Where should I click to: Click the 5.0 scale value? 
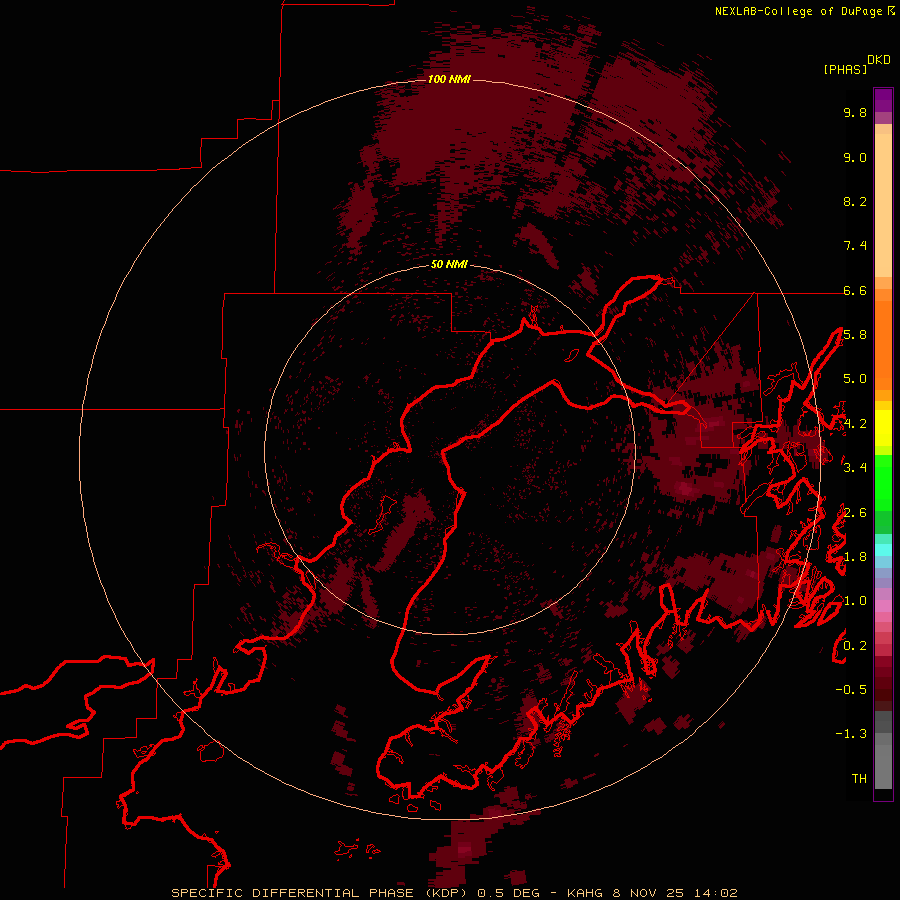[855, 379]
